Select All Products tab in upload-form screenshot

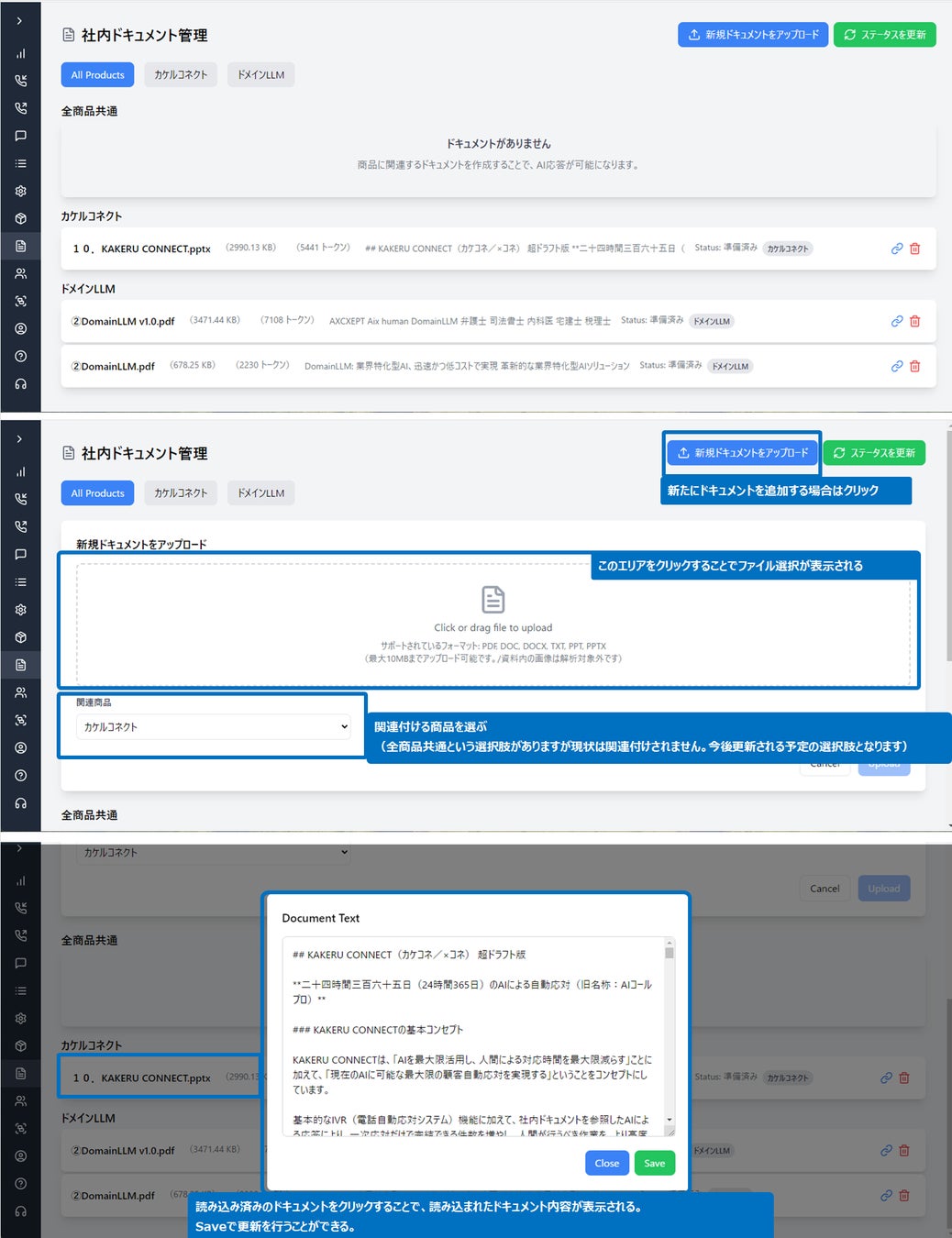tap(97, 493)
